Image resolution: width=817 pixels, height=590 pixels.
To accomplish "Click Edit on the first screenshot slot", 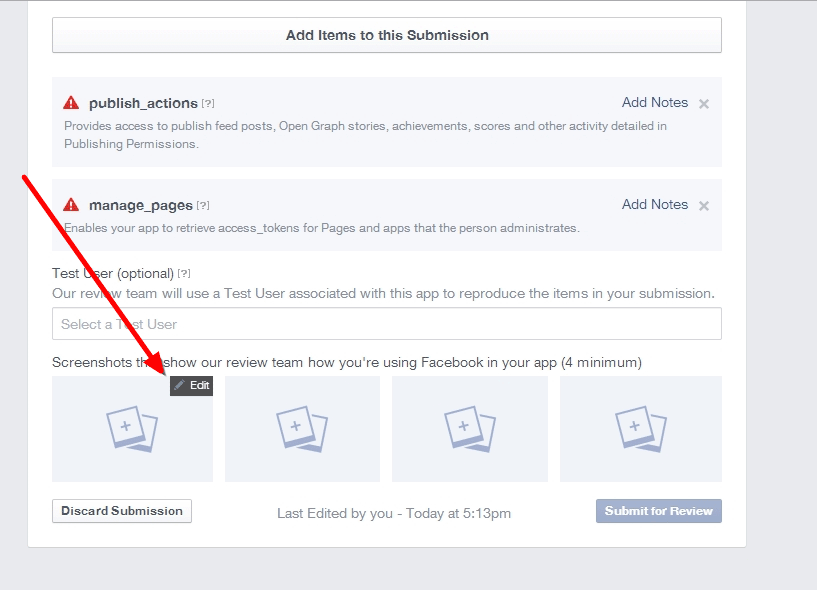I will [x=191, y=386].
